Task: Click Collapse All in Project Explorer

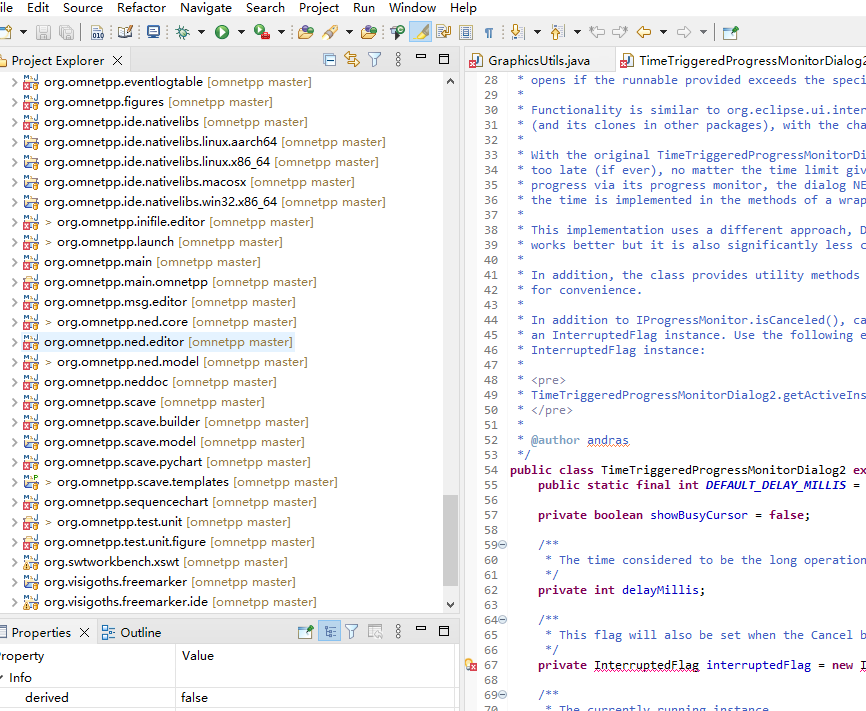Action: click(x=330, y=60)
